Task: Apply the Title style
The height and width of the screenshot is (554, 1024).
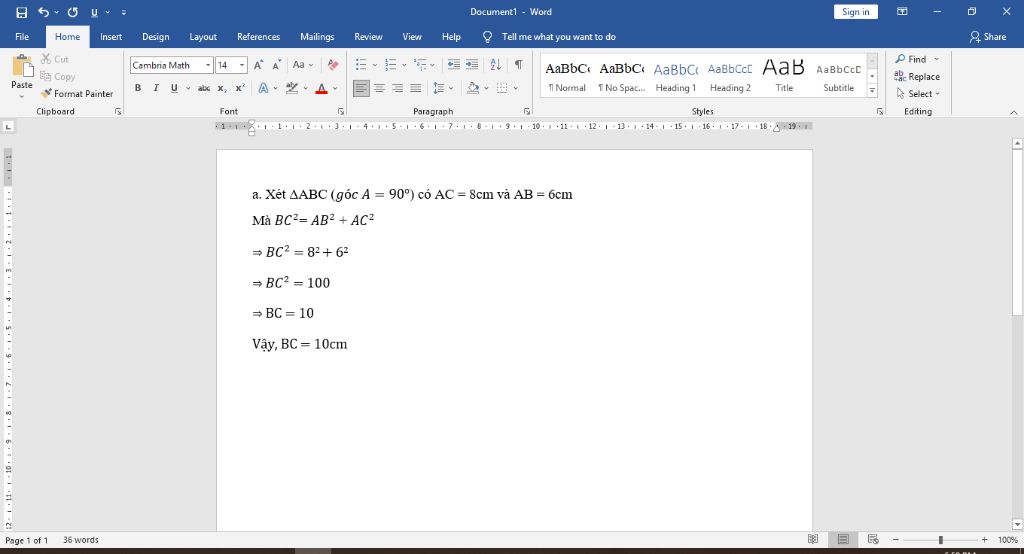Action: pos(784,76)
